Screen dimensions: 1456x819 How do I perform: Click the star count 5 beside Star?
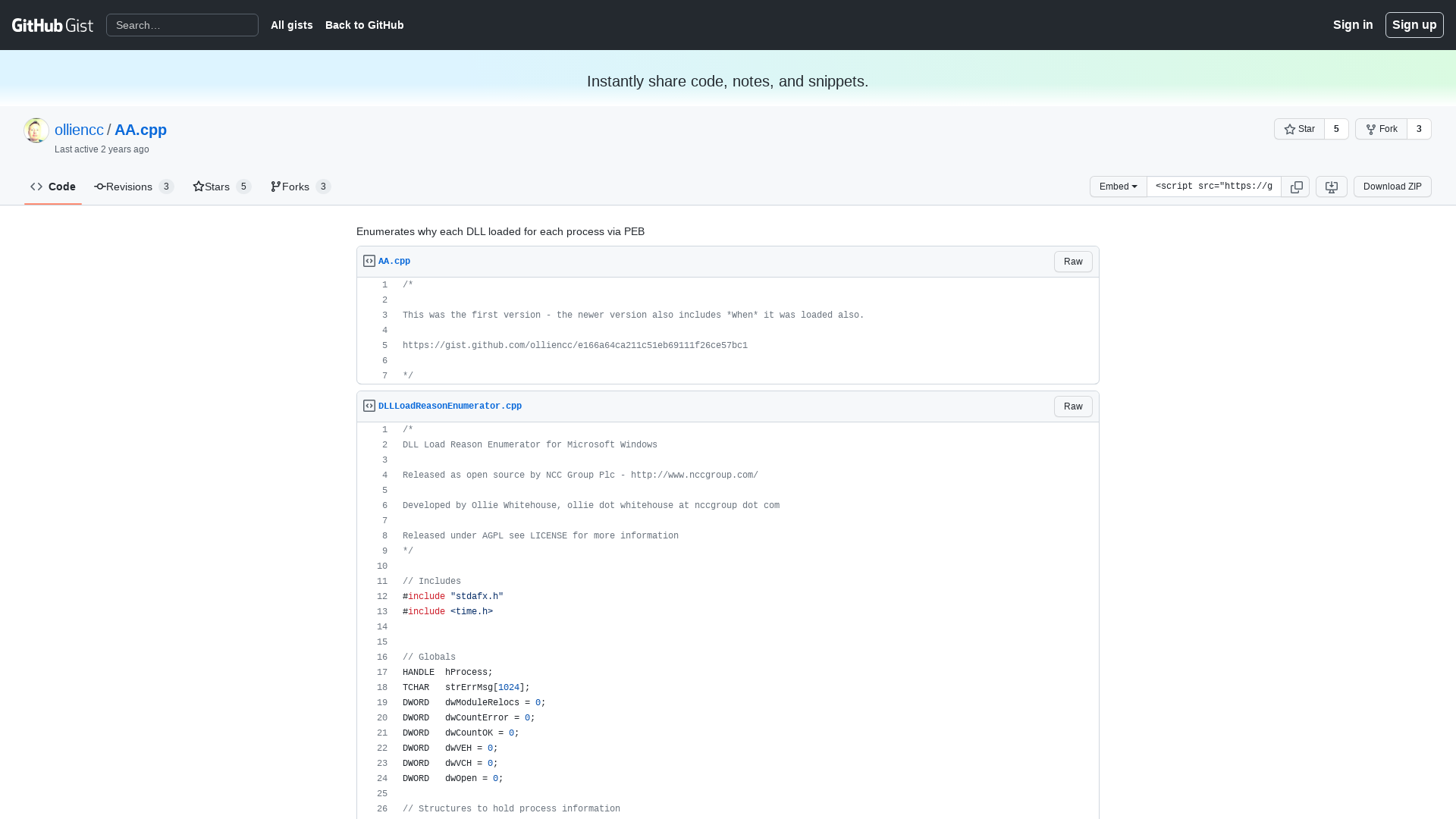click(x=1336, y=129)
